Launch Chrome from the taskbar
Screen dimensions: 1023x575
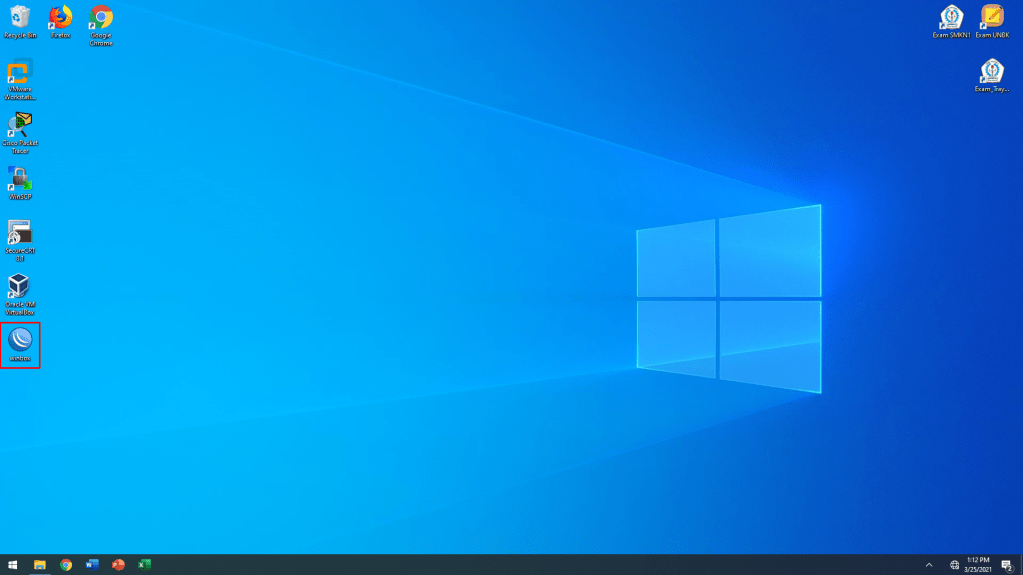click(x=66, y=565)
